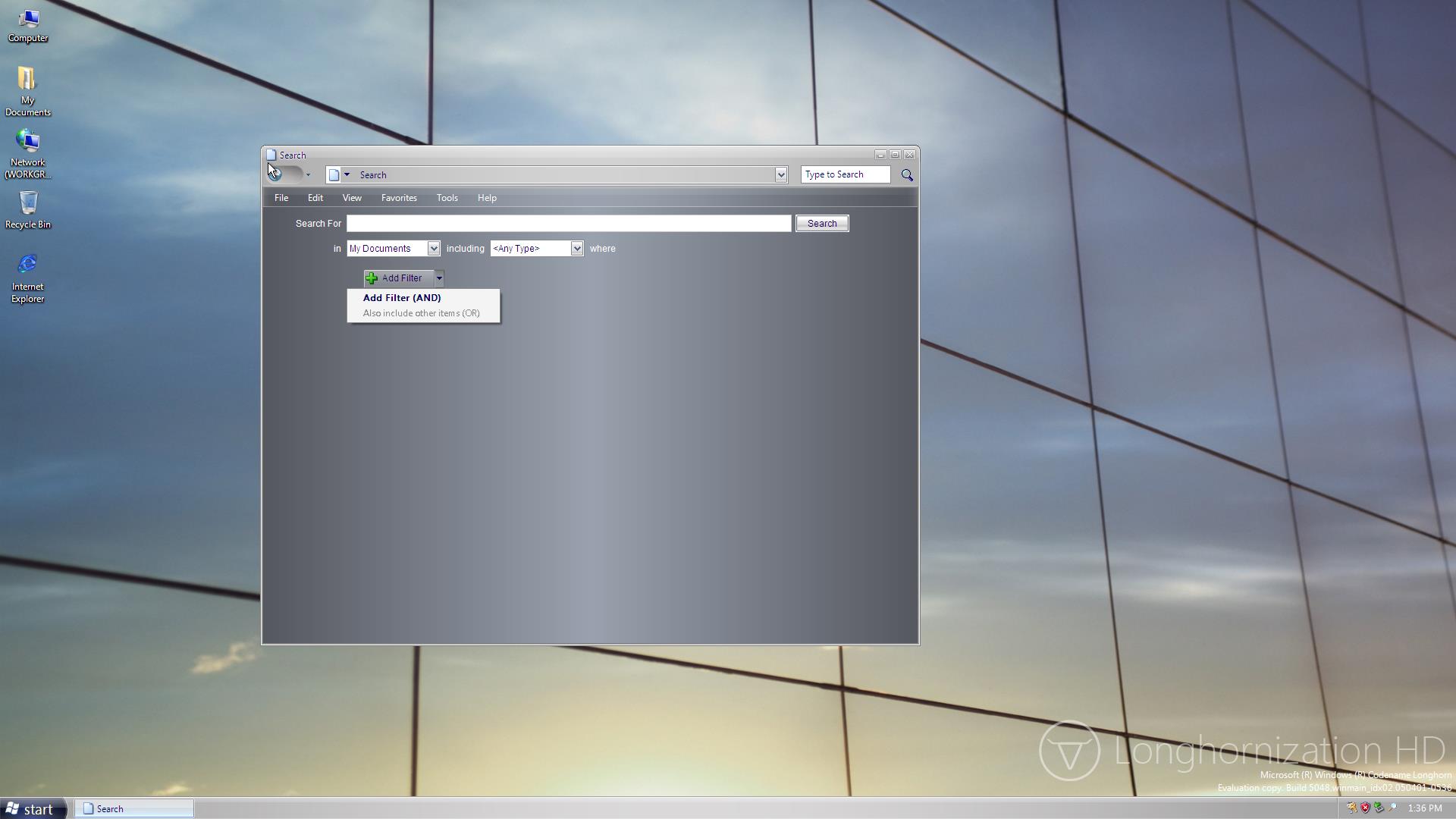This screenshot has width=1456, height=819.
Task: Open the Favorites menu
Action: (399, 198)
